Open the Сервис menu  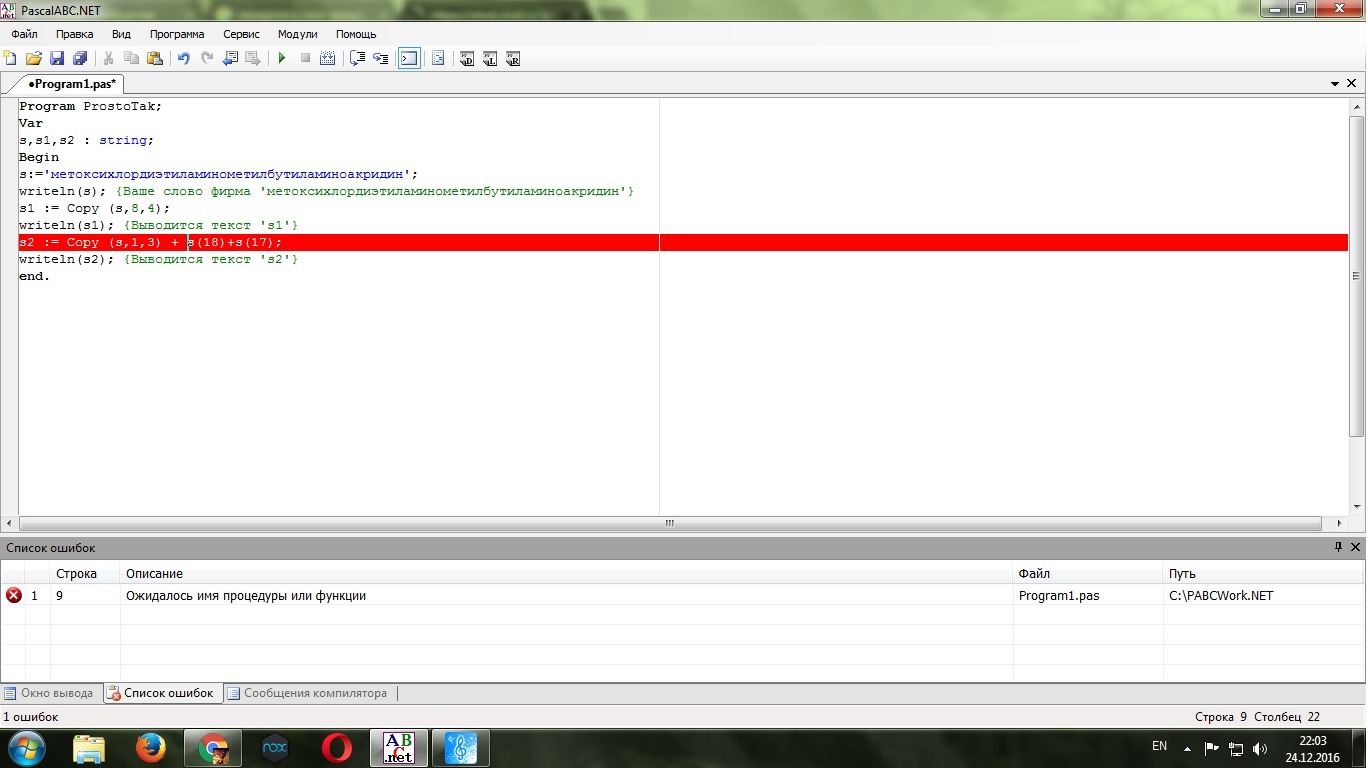(x=241, y=34)
